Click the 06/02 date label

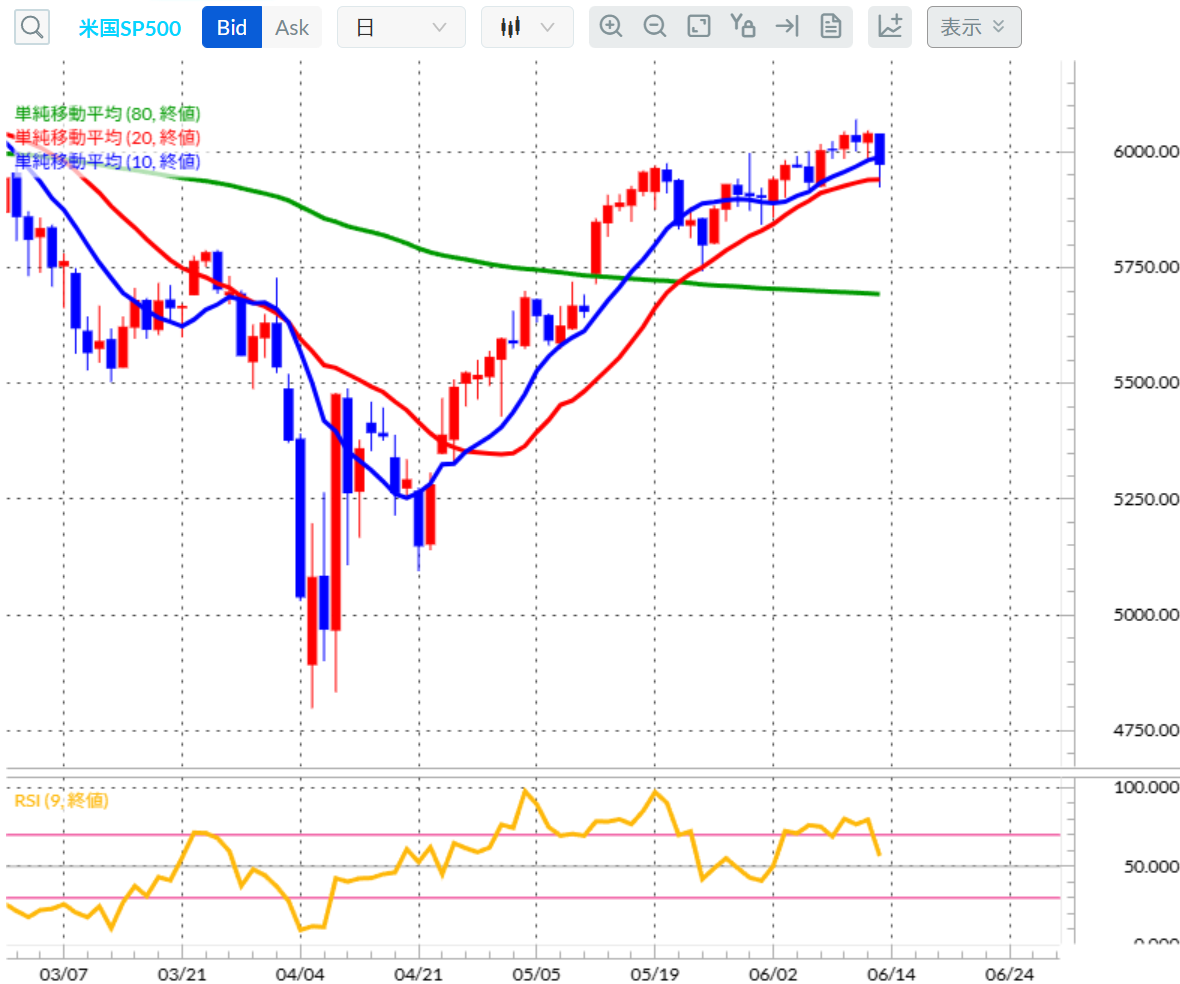pyautogui.click(x=773, y=974)
